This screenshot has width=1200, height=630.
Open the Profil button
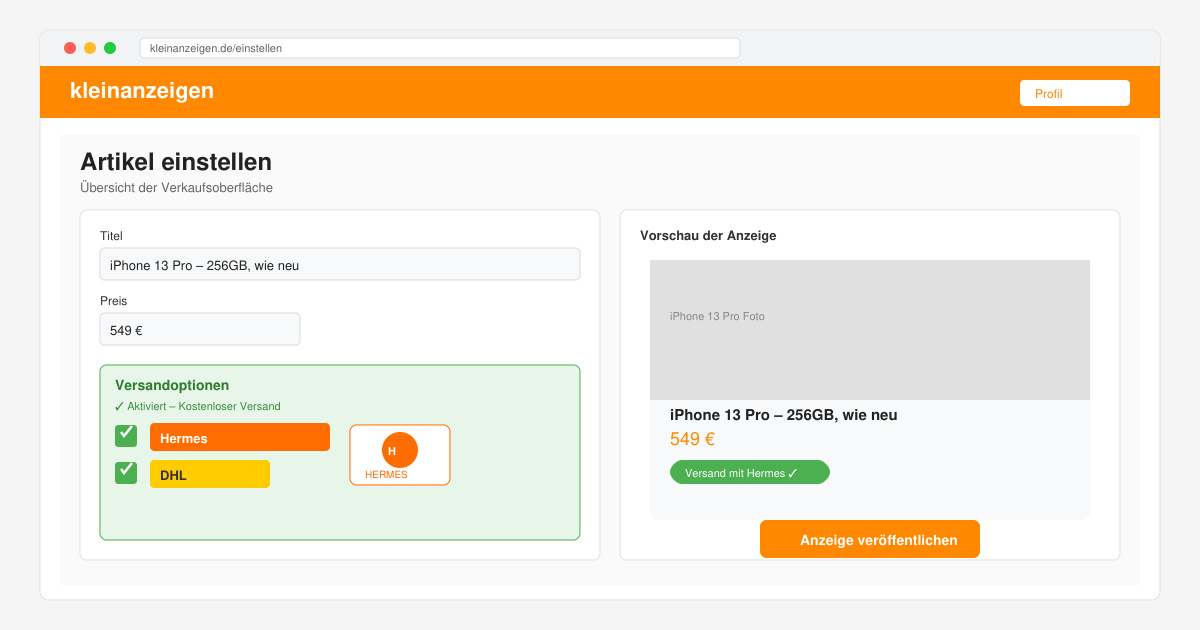1075,93
